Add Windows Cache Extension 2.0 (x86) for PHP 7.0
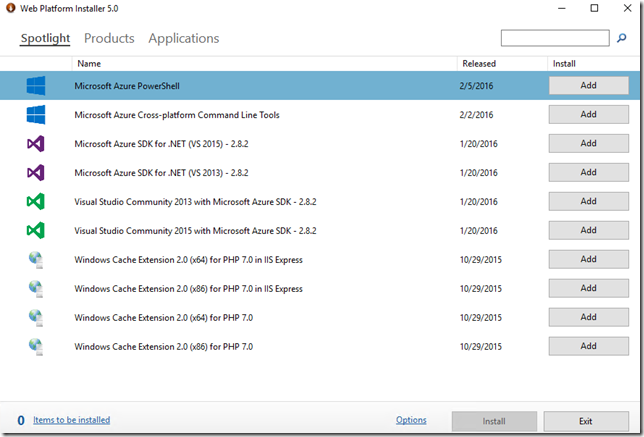Viewport: 644px width, 437px height. 589,346
